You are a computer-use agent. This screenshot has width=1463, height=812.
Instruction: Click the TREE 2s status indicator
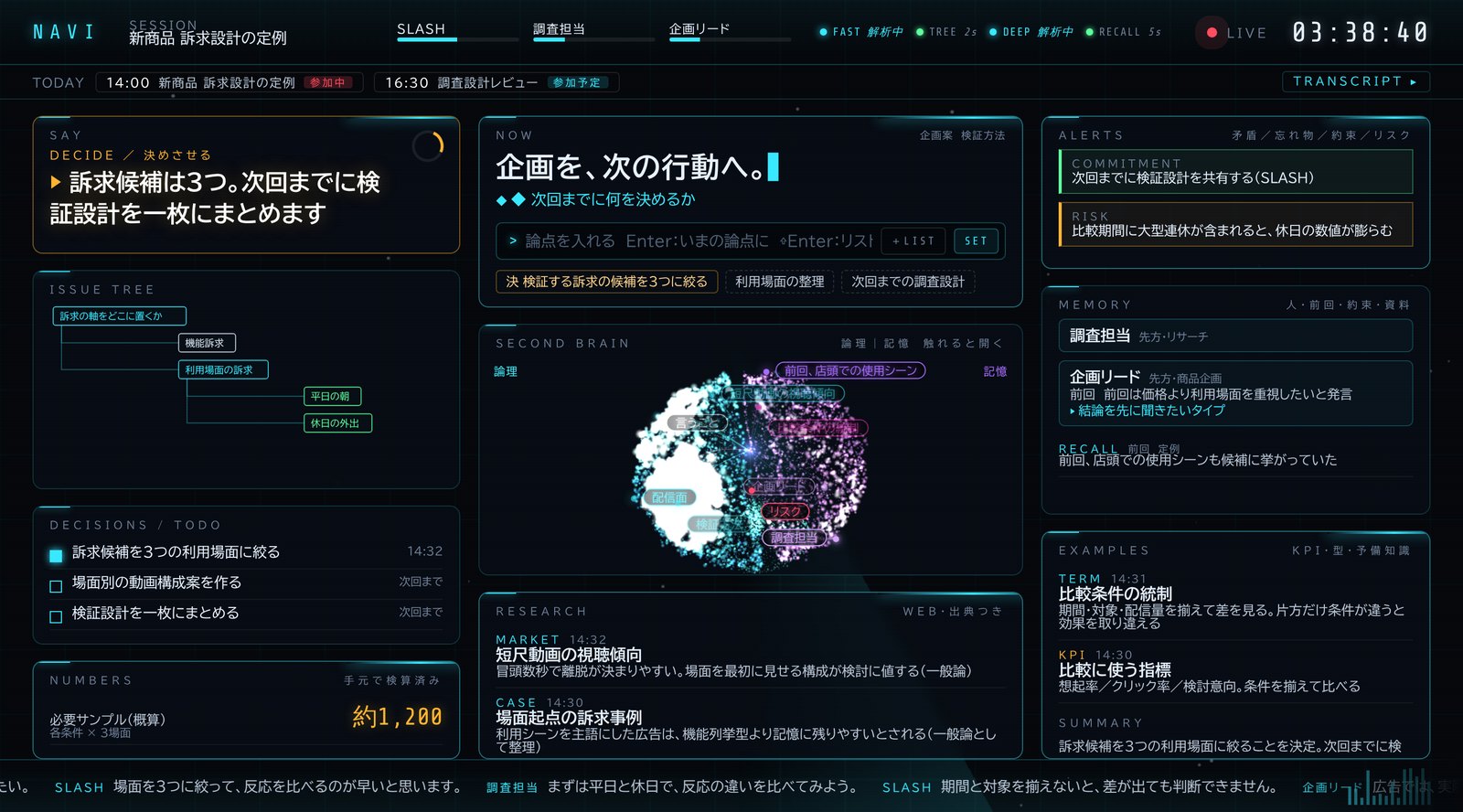click(946, 32)
